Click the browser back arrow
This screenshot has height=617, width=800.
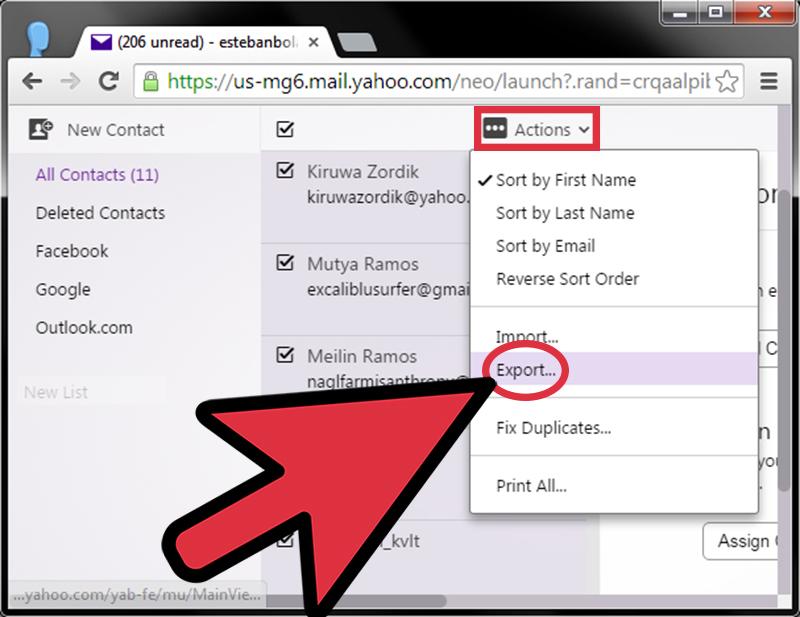point(32,81)
